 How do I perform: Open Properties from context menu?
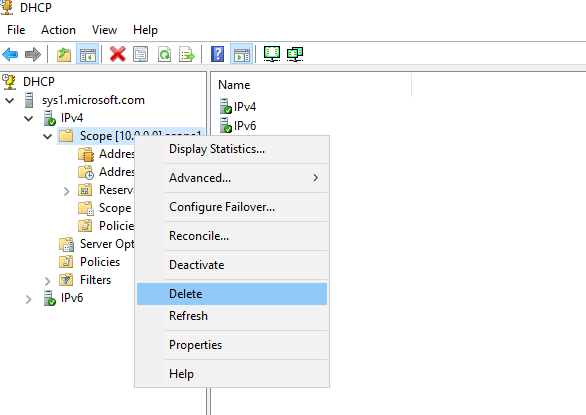pos(232,345)
